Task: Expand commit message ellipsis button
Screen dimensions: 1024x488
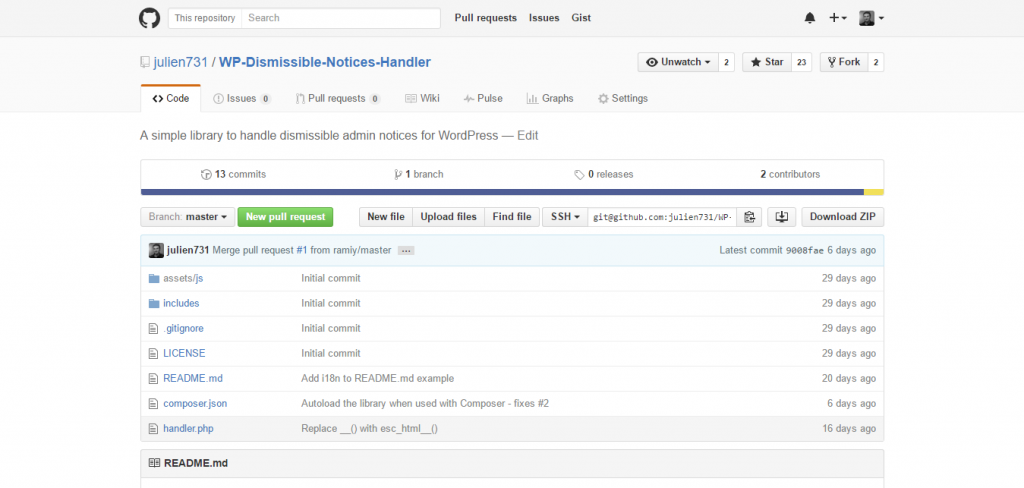Action: (x=406, y=251)
